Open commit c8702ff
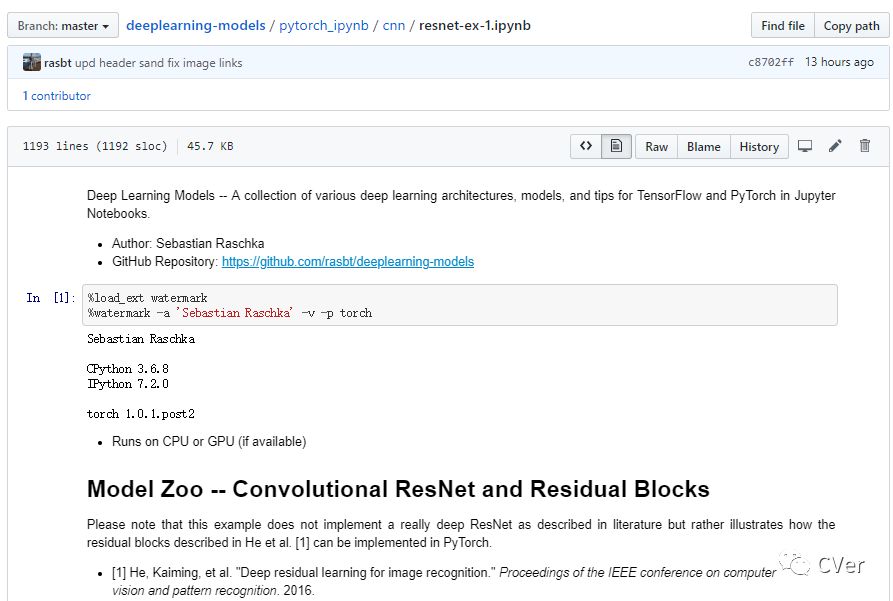The height and width of the screenshot is (601, 893). point(771,62)
